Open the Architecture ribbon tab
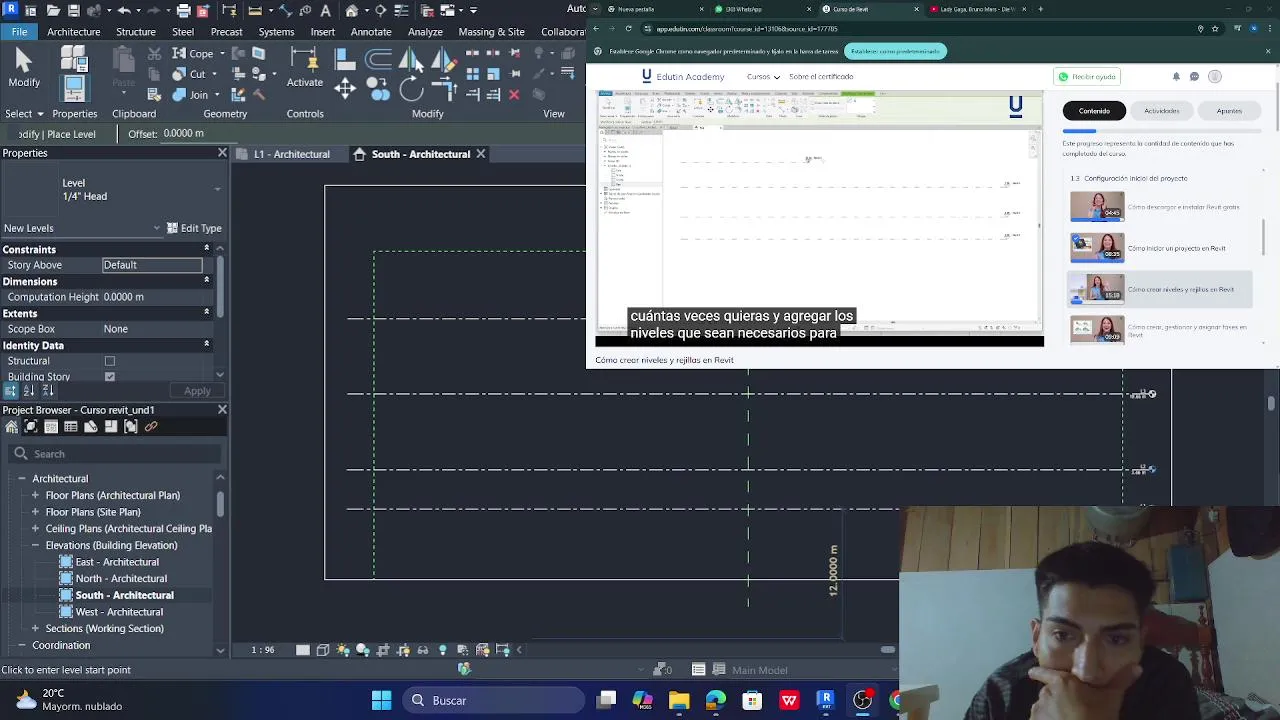The height and width of the screenshot is (720, 1280). tap(73, 32)
